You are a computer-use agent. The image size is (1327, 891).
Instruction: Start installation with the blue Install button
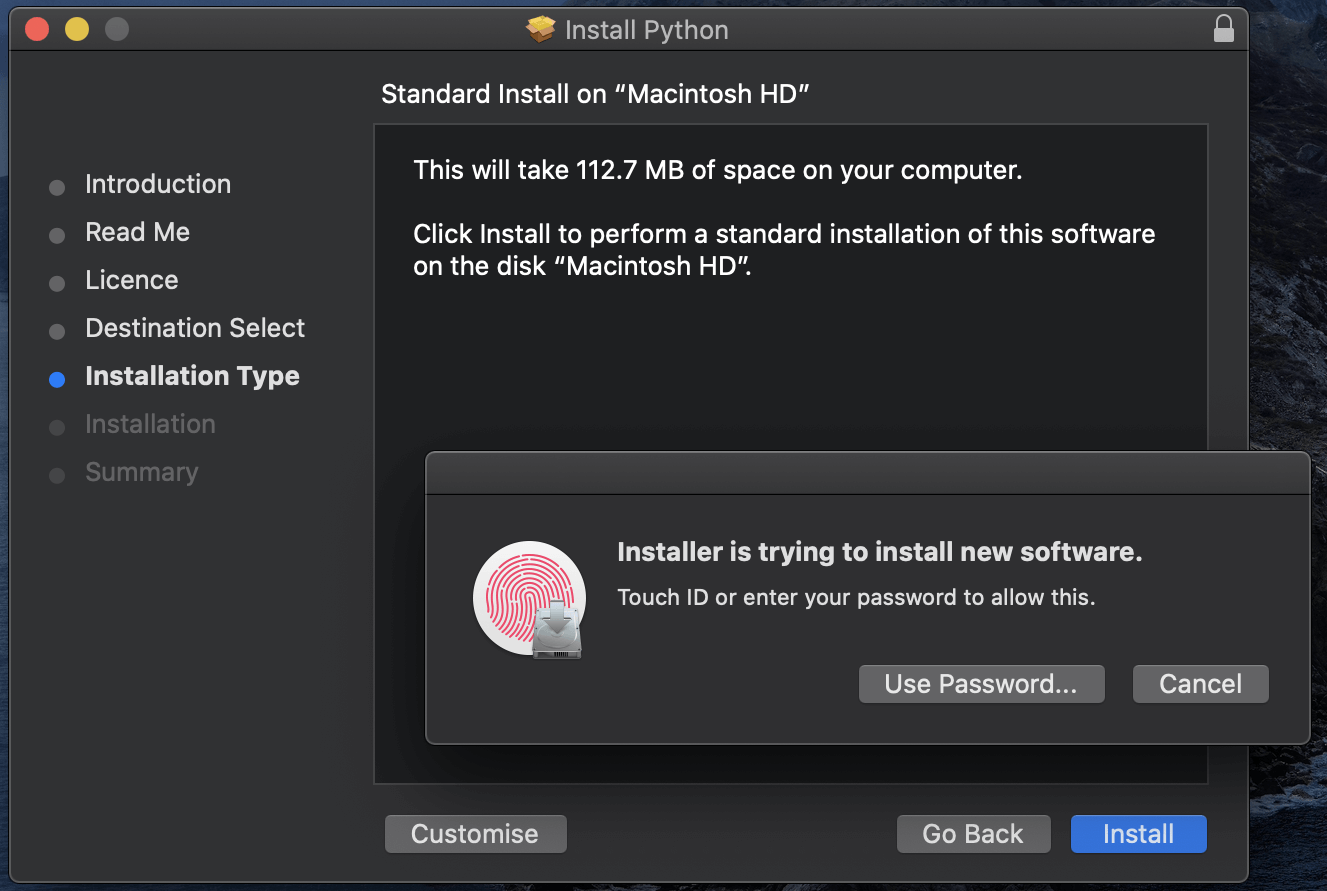coord(1138,834)
